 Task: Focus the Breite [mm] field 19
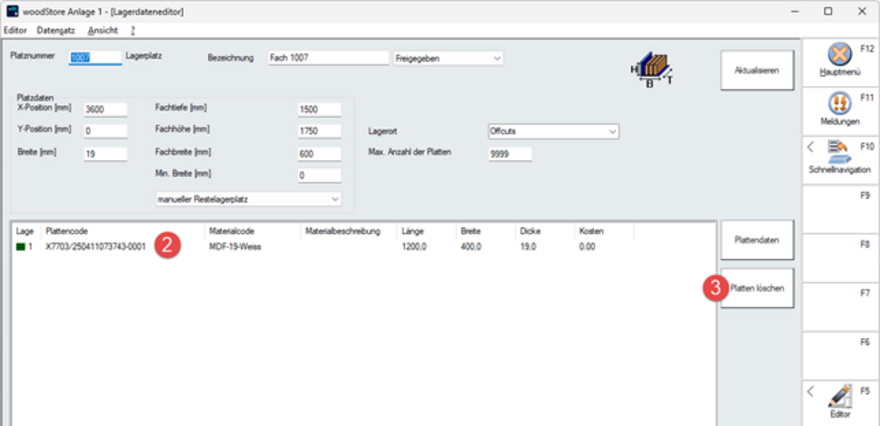pos(106,154)
